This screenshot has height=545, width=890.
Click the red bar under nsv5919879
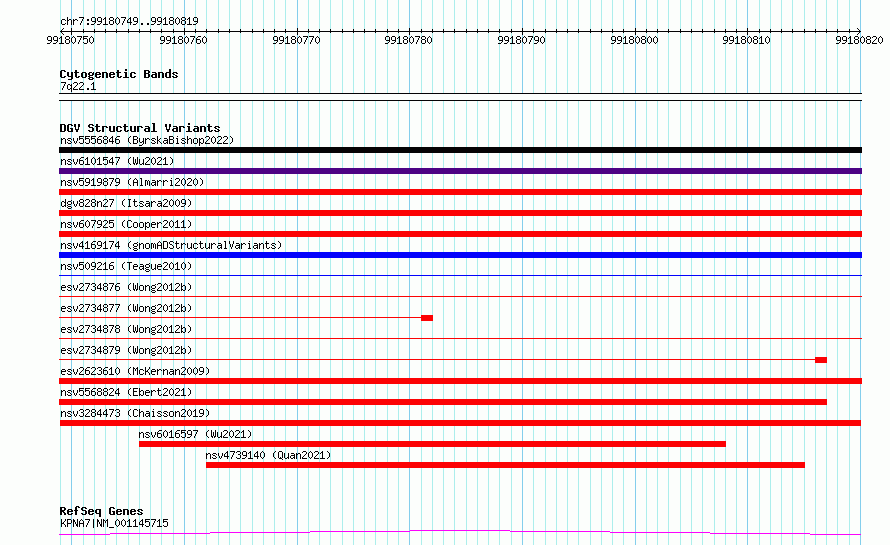(460, 192)
